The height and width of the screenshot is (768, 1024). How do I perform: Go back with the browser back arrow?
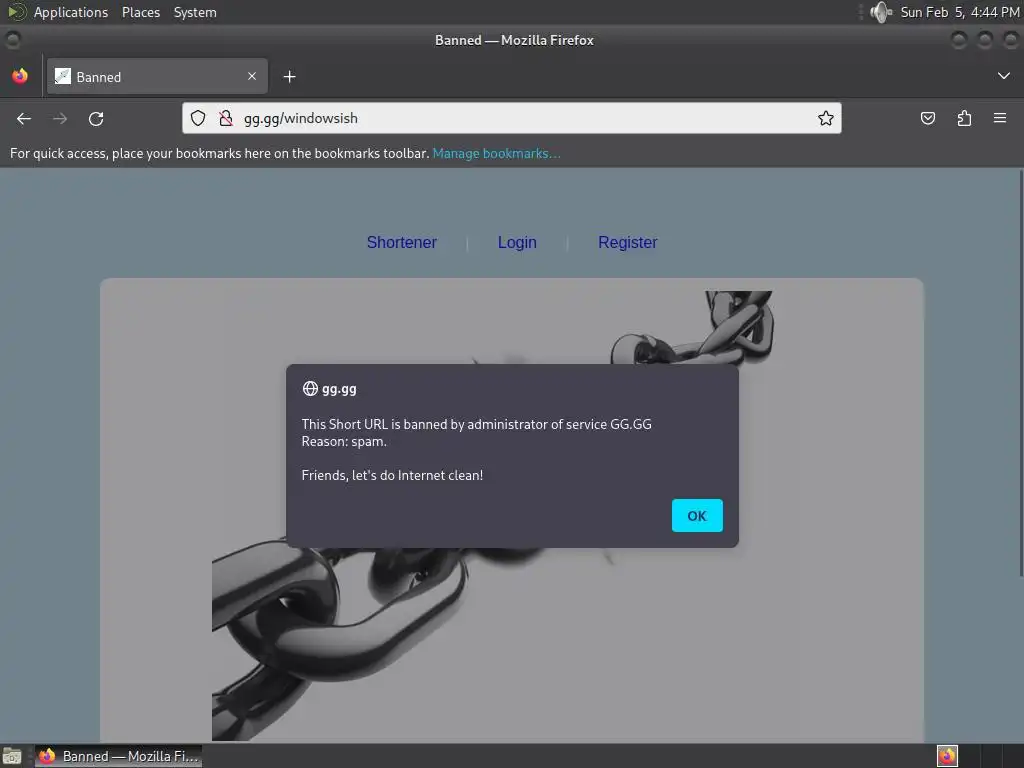coord(24,118)
